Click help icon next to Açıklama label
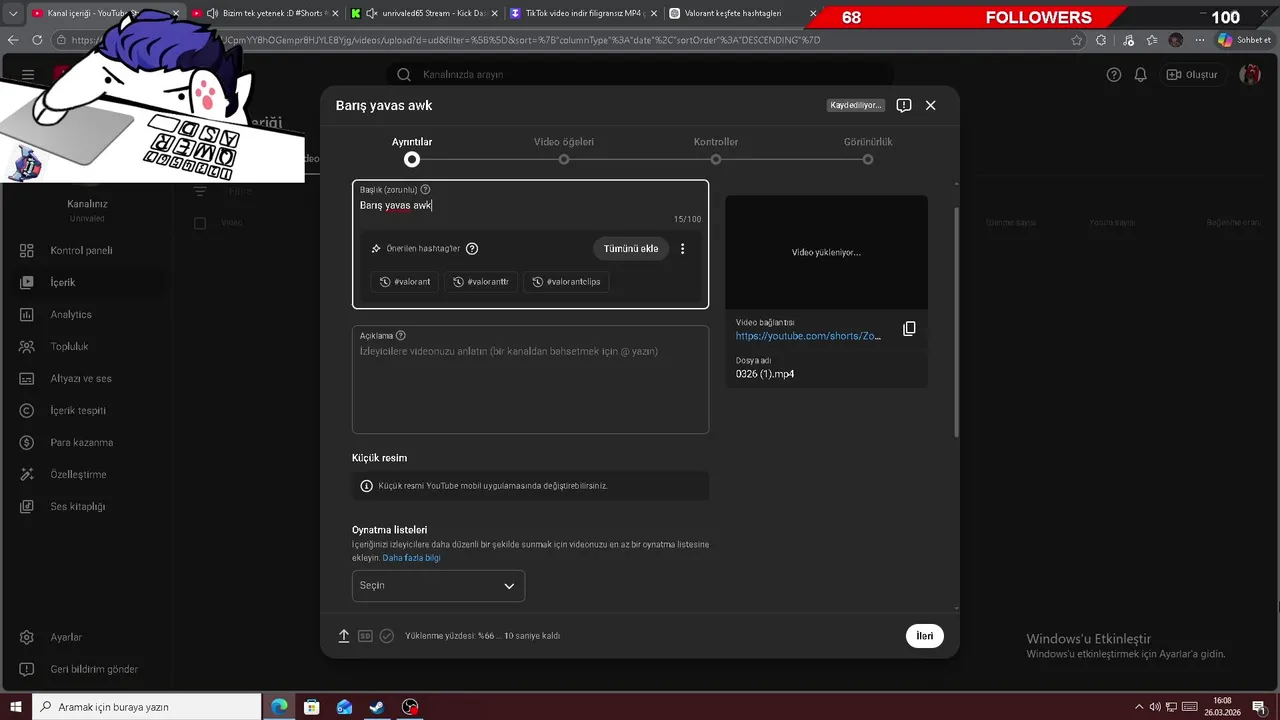 [x=401, y=336]
